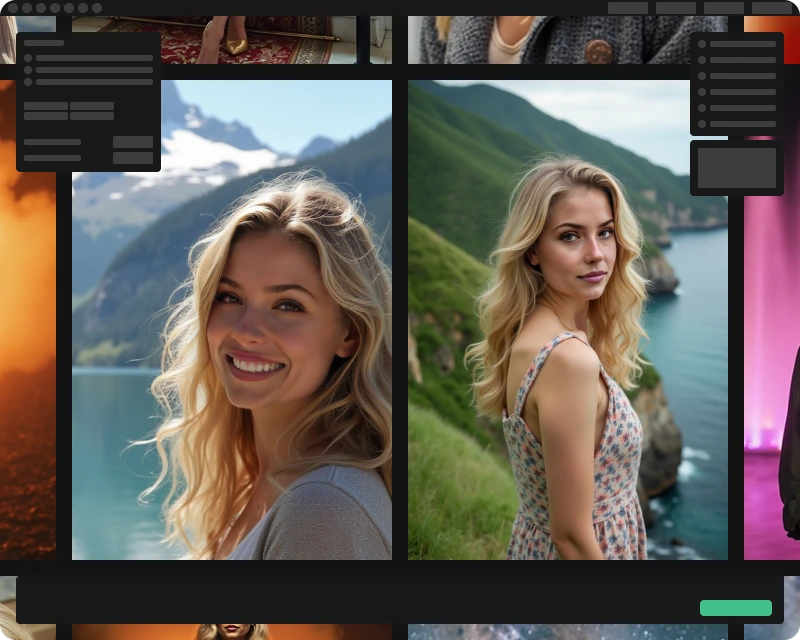Select the first tag chip in the left panel
Viewport: 800px width, 640px height.
46,106
